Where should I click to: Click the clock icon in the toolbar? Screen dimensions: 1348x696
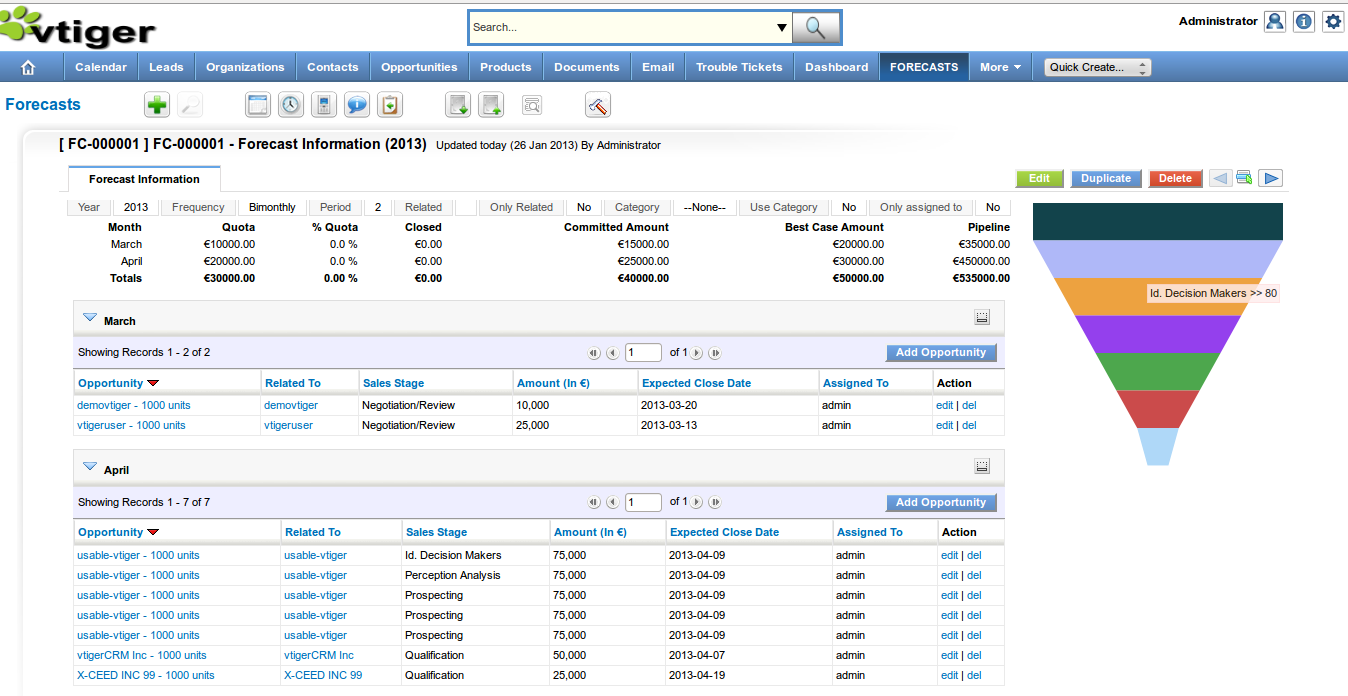pos(290,105)
